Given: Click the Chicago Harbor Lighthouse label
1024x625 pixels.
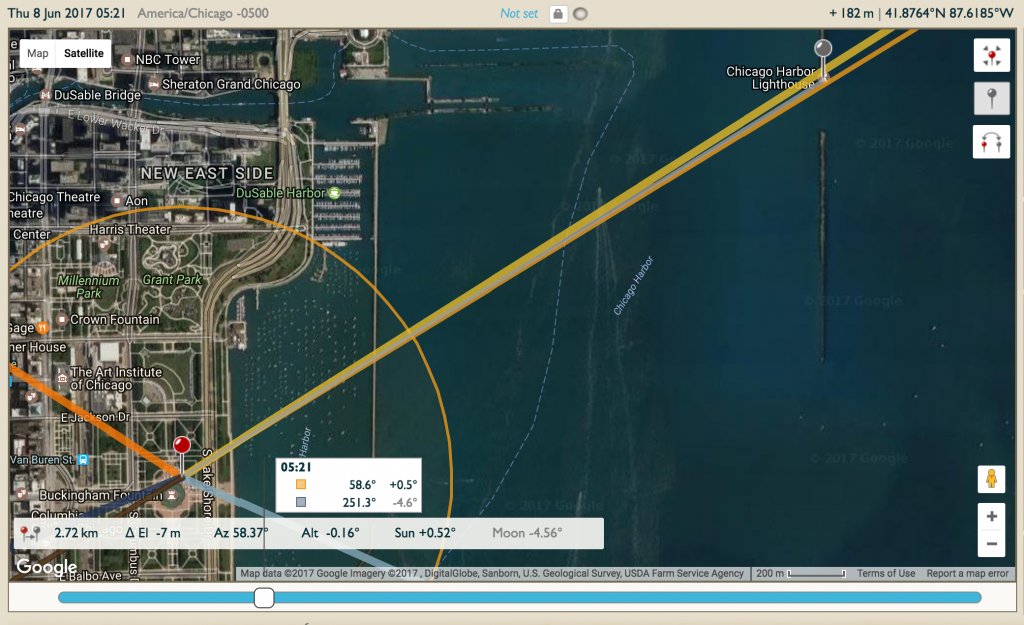Looking at the screenshot, I should (x=772, y=78).
